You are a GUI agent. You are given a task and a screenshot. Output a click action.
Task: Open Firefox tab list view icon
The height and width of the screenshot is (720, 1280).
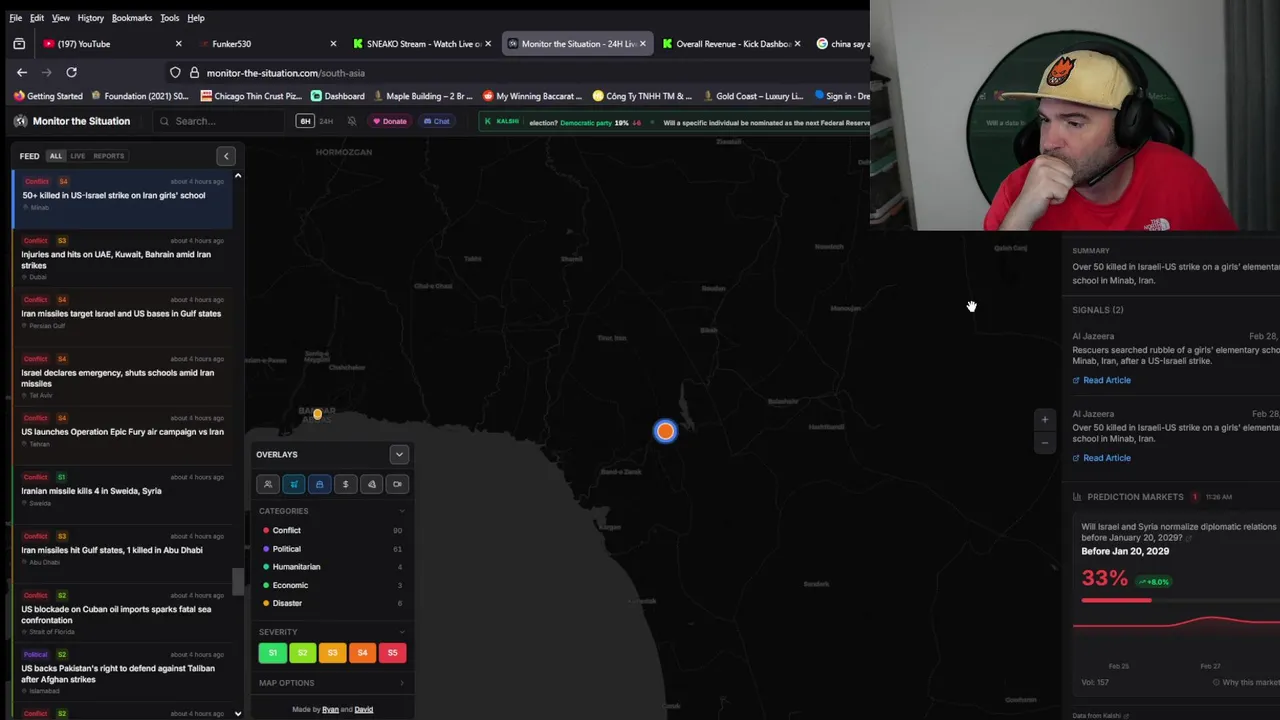point(19,44)
